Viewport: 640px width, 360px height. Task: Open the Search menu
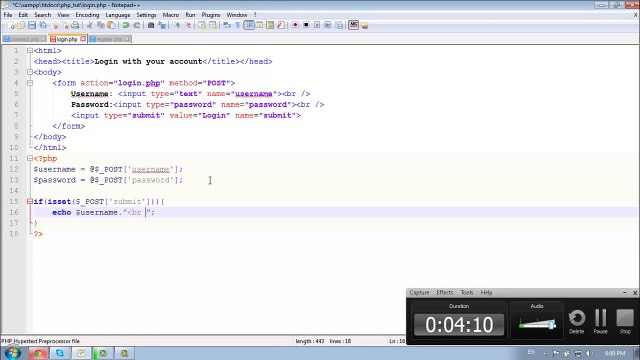[x=42, y=15]
